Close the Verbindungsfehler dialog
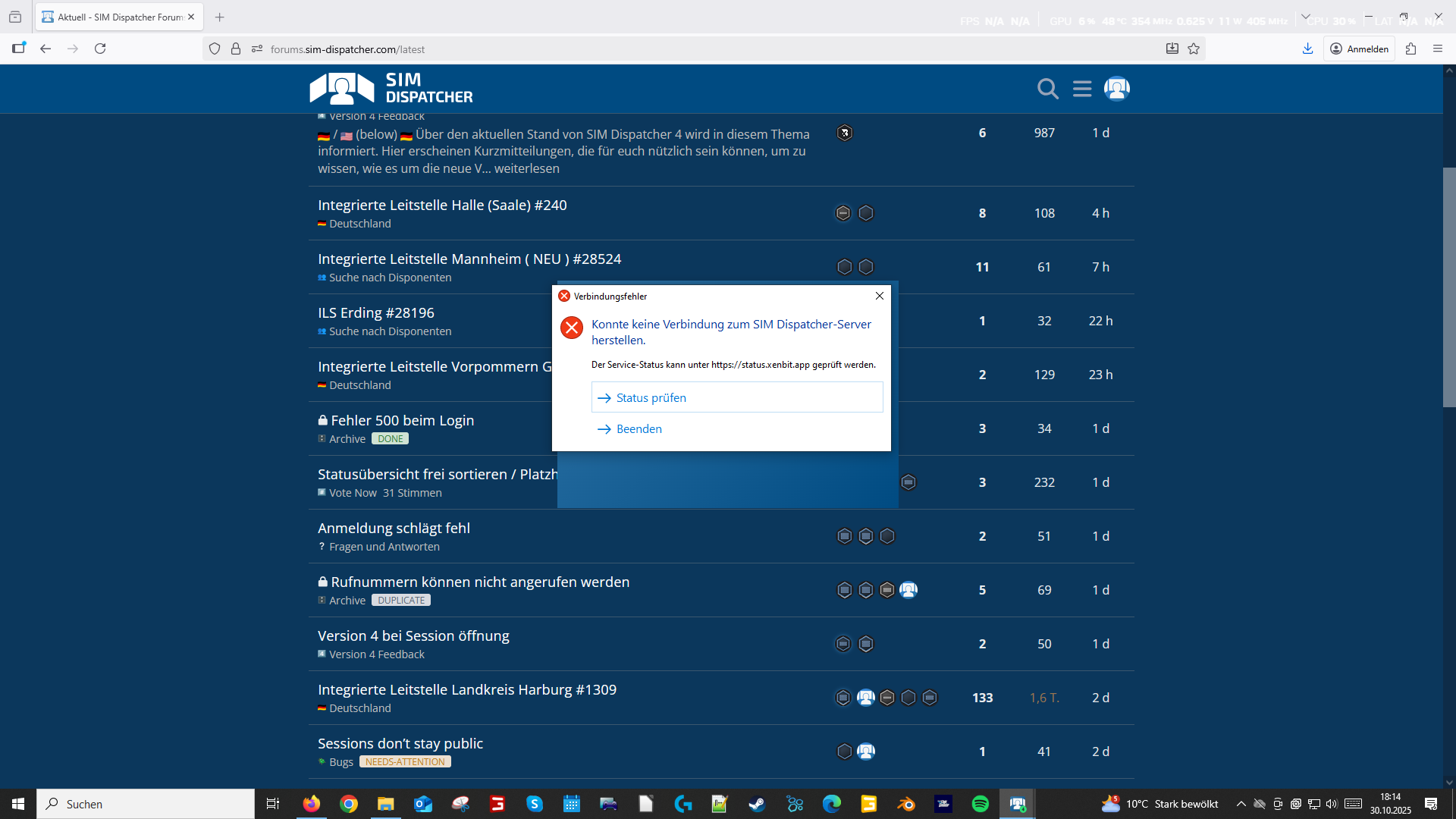Image resolution: width=1456 pixels, height=819 pixels. [x=880, y=296]
